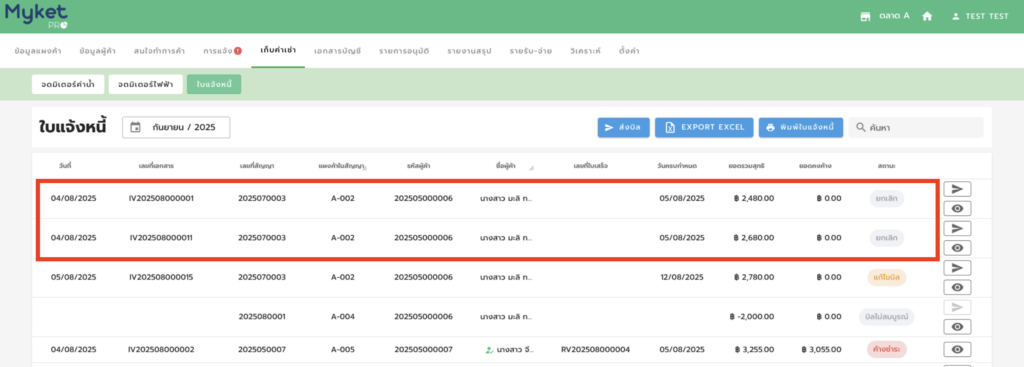The height and width of the screenshot is (367, 1024).
Task: Send invoice IV202508000001 using its arrow icon
Action: (957, 189)
